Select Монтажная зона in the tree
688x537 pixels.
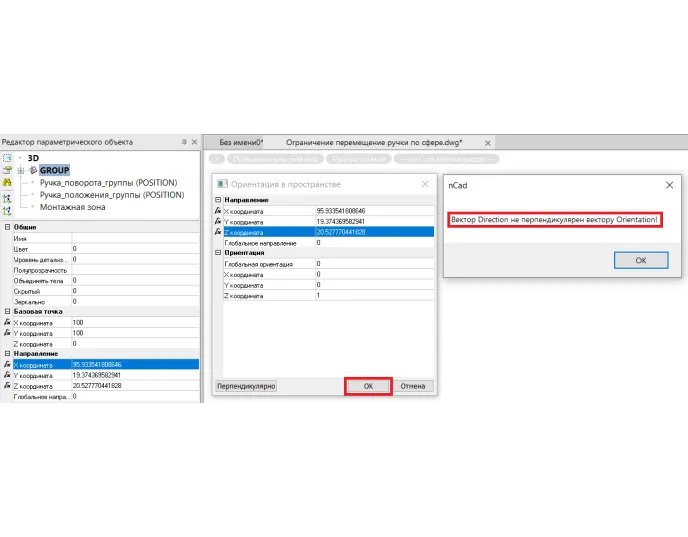click(x=72, y=207)
